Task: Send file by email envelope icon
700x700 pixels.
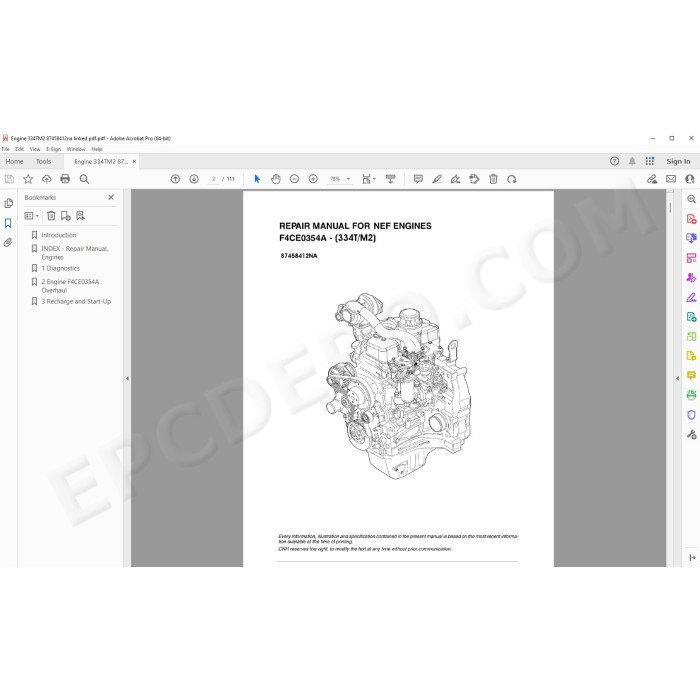Action: (671, 179)
